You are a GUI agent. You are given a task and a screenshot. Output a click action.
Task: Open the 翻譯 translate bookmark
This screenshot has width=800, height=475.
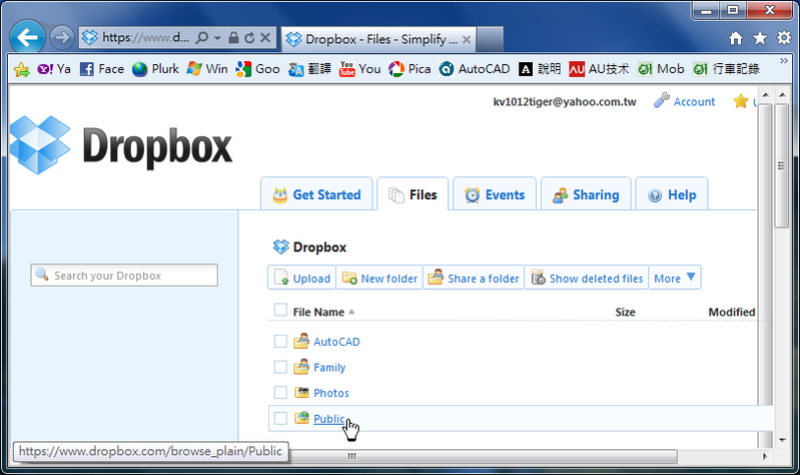pos(310,69)
